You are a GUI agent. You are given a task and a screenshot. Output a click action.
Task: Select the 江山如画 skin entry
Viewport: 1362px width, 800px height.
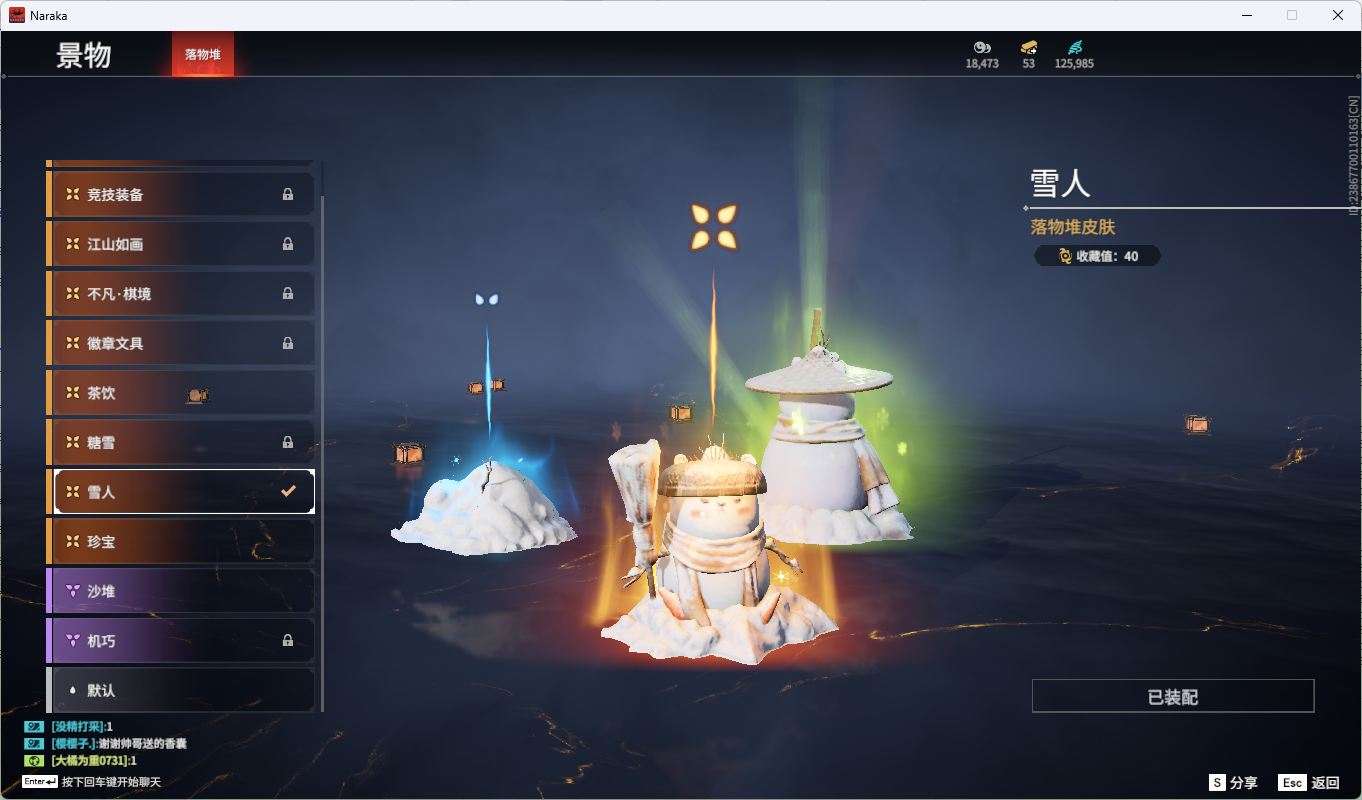[181, 244]
